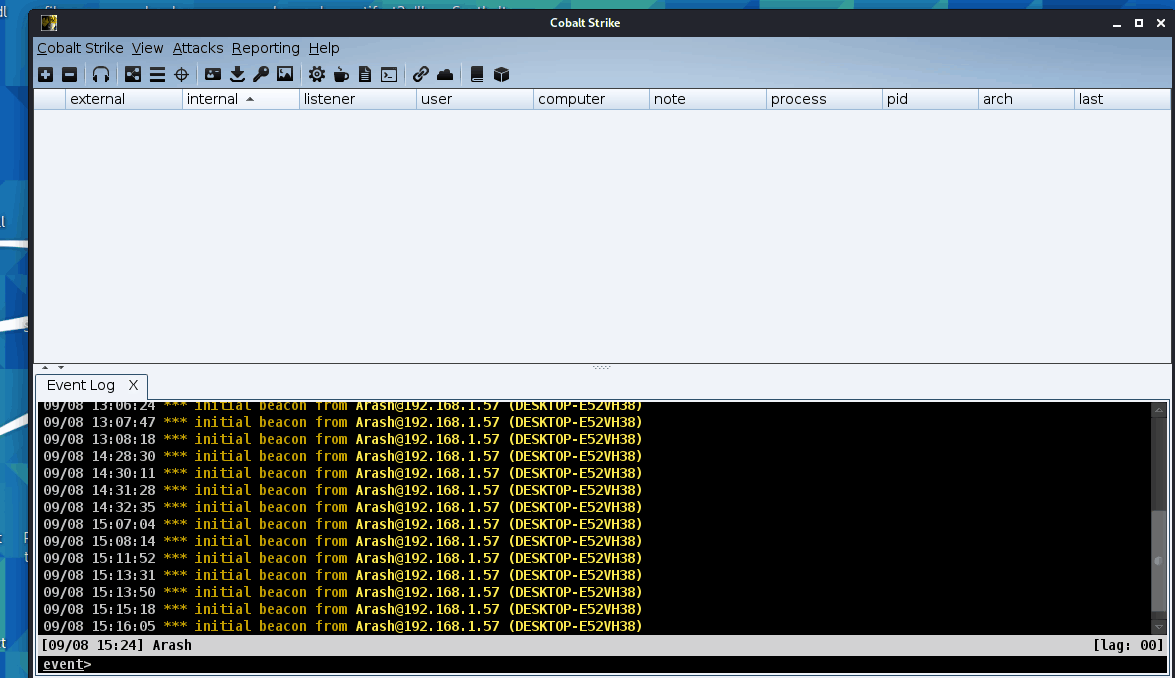Switch to Pivot Graph view icon

point(133,74)
